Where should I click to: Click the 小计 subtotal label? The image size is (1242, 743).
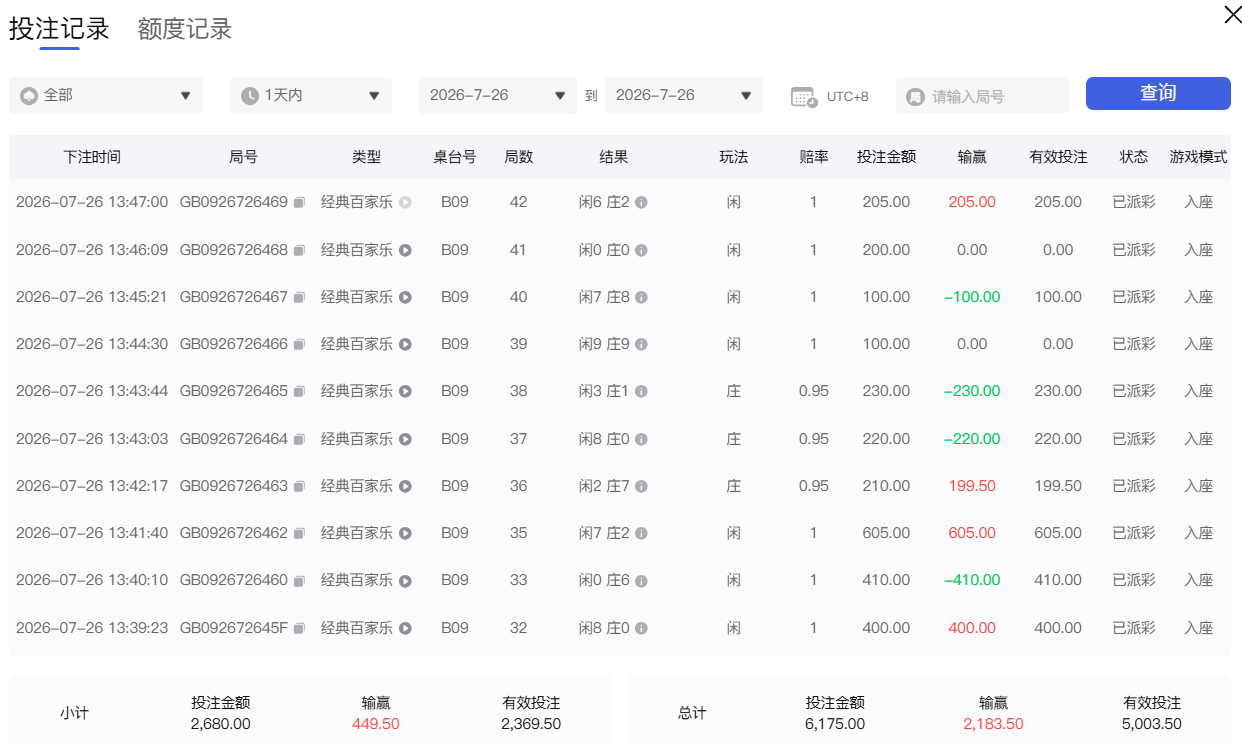click(74, 713)
